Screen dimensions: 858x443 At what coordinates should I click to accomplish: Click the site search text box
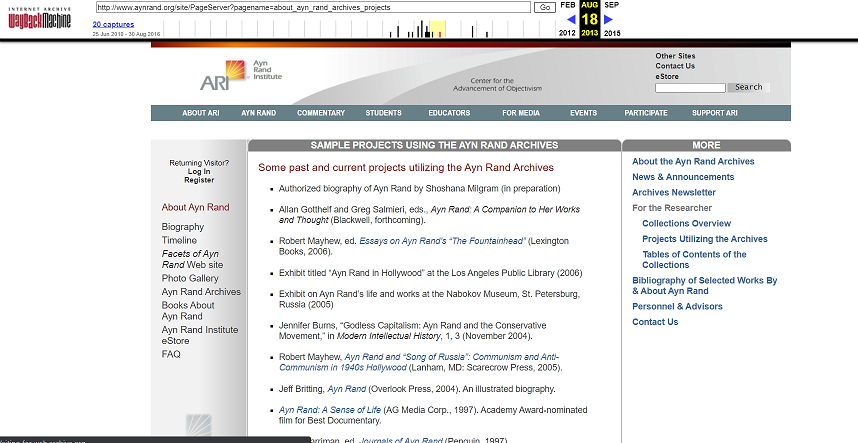690,88
